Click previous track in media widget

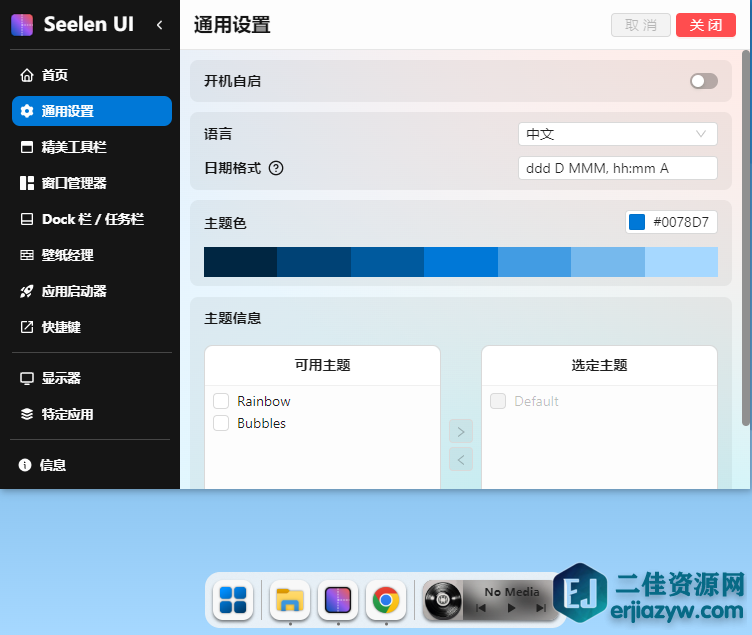tap(481, 608)
